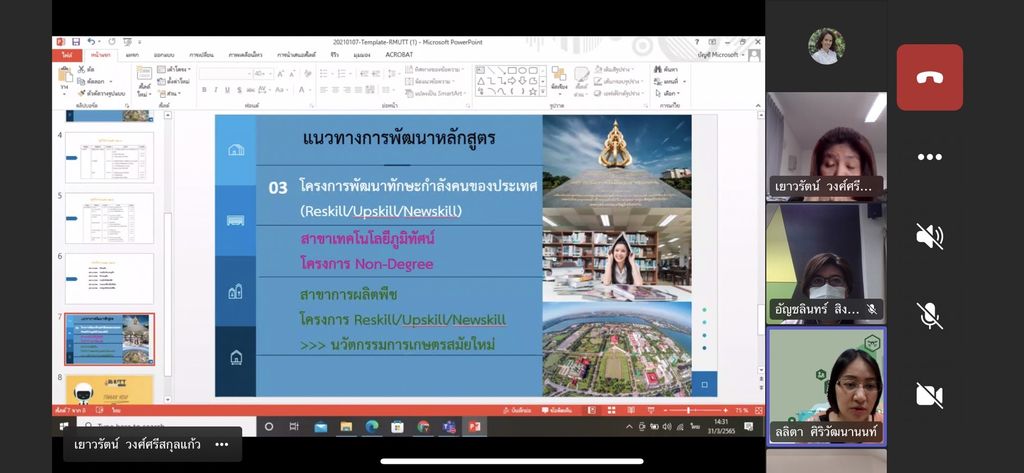The image size is (1024, 473).
Task: Hang up the call with the red button
Action: coord(929,77)
